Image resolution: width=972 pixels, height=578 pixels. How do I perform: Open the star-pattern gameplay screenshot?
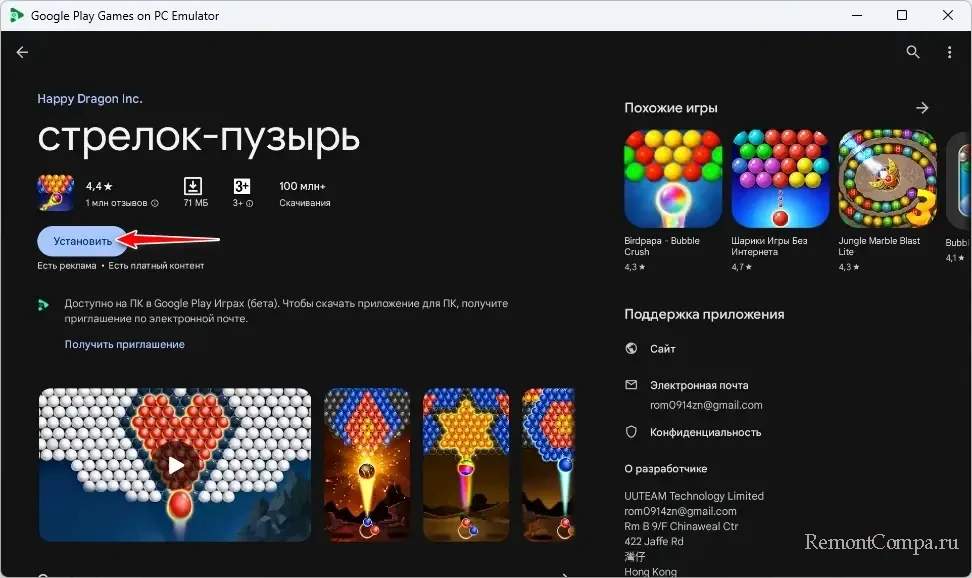[x=465, y=465]
